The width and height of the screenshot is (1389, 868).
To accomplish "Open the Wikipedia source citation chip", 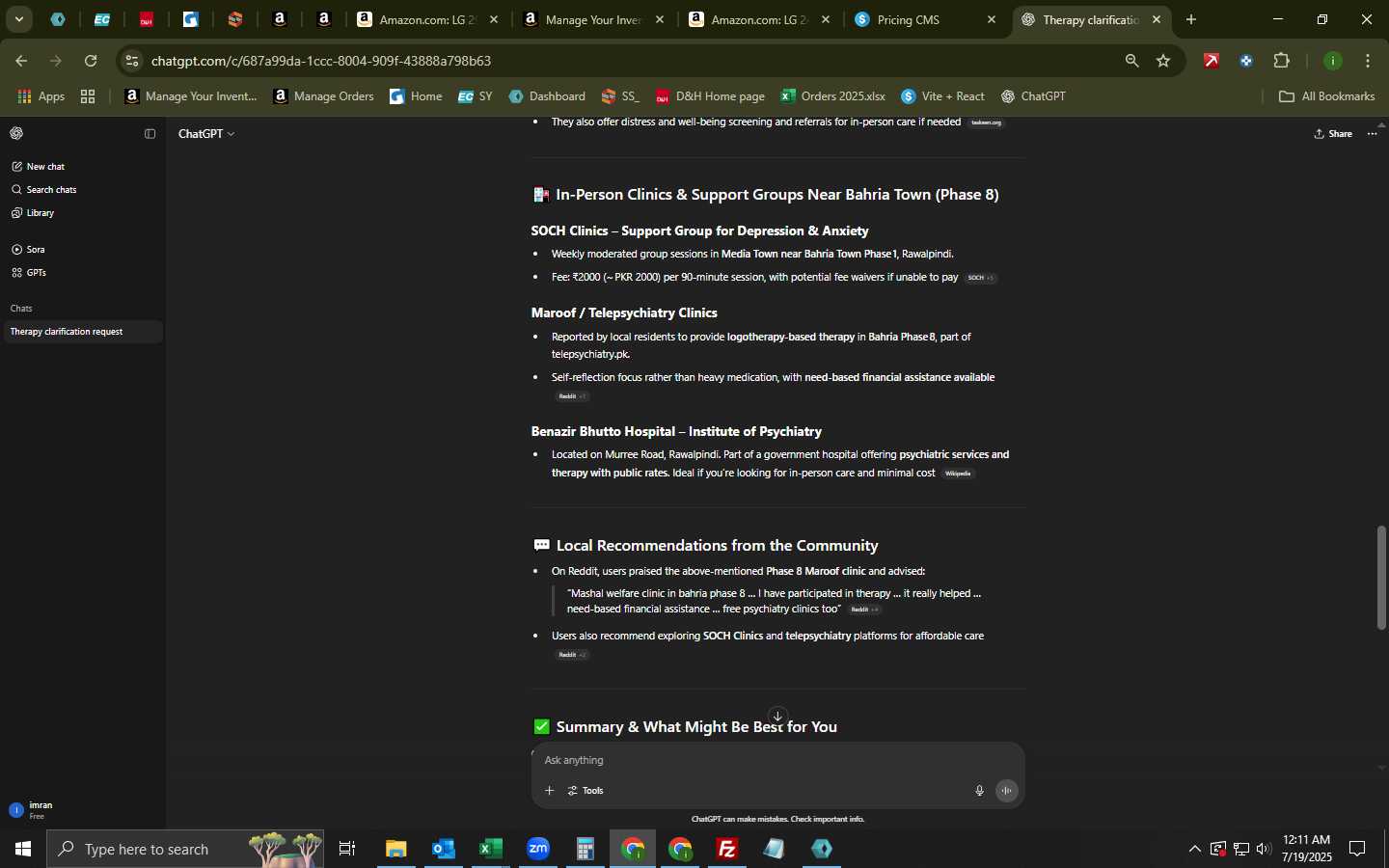I will (958, 475).
